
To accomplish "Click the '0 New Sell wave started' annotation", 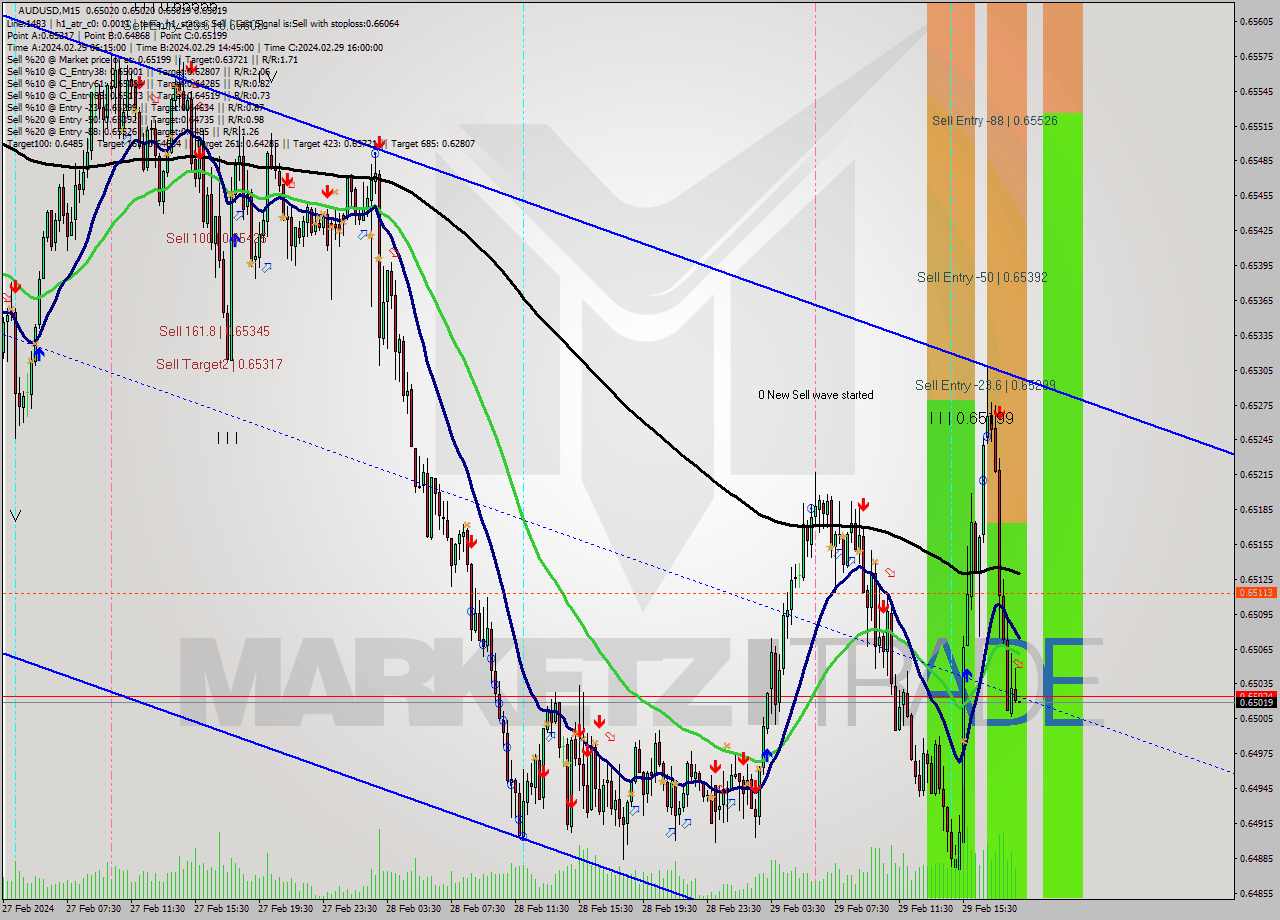I will [x=815, y=395].
